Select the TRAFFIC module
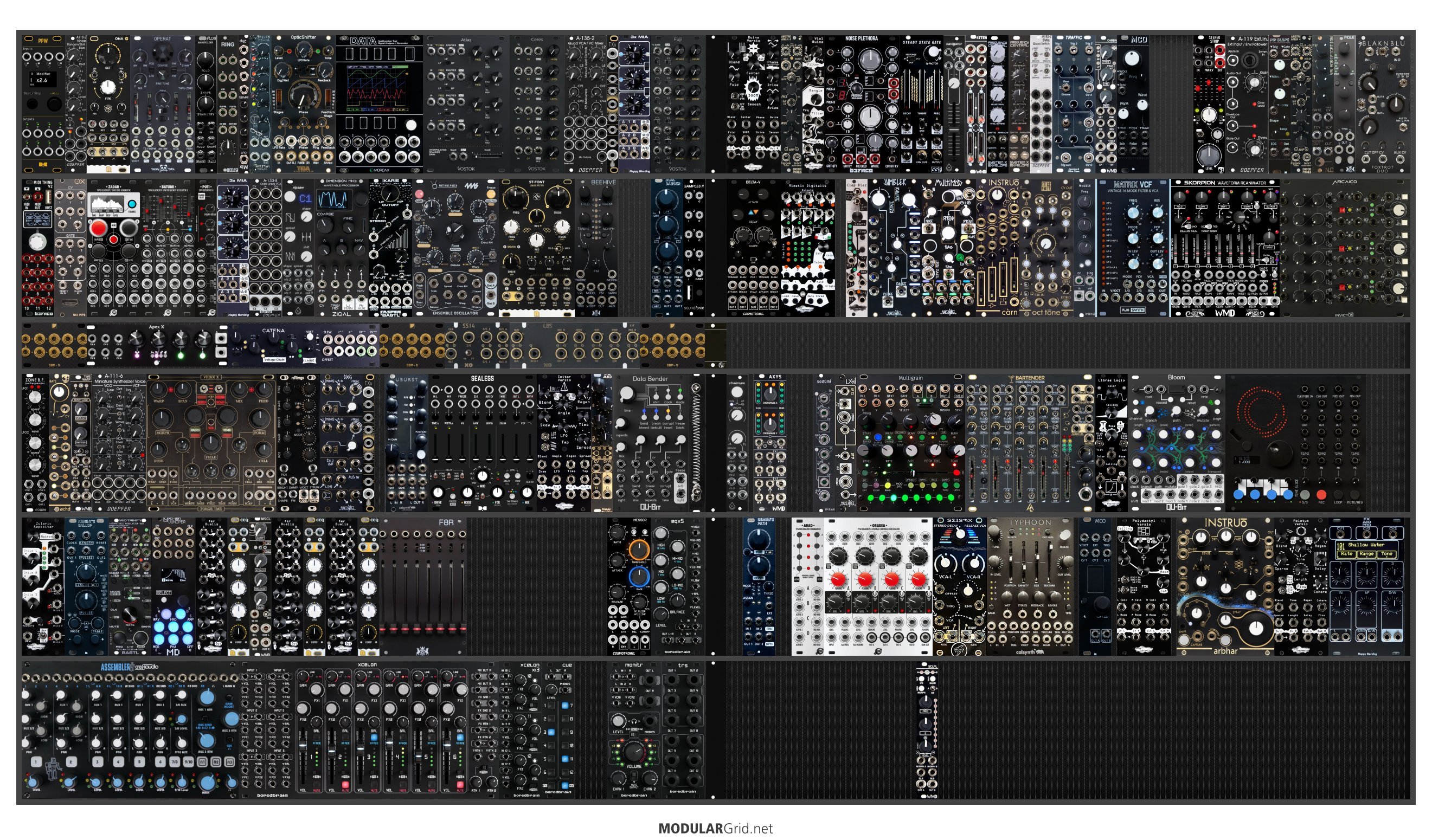 click(x=1073, y=104)
